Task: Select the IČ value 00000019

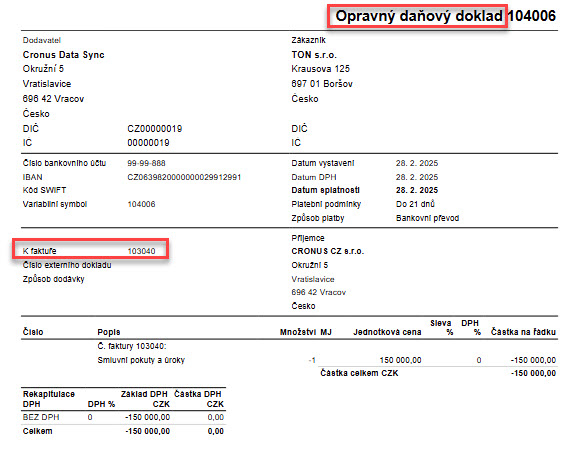Action: pyautogui.click(x=148, y=143)
